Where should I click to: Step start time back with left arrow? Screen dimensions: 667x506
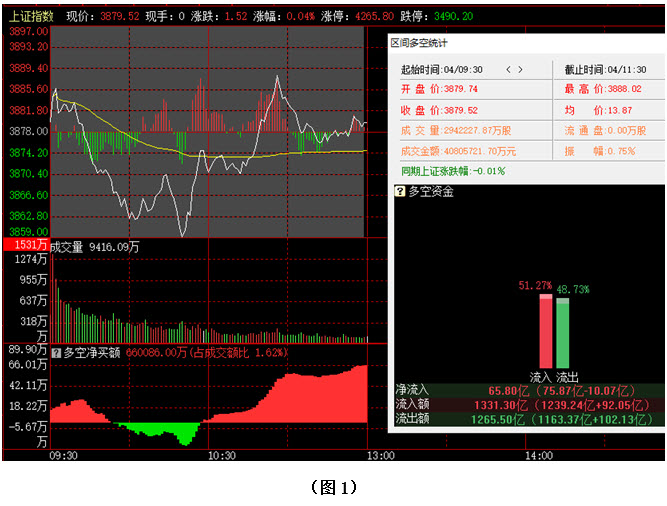pos(508,69)
